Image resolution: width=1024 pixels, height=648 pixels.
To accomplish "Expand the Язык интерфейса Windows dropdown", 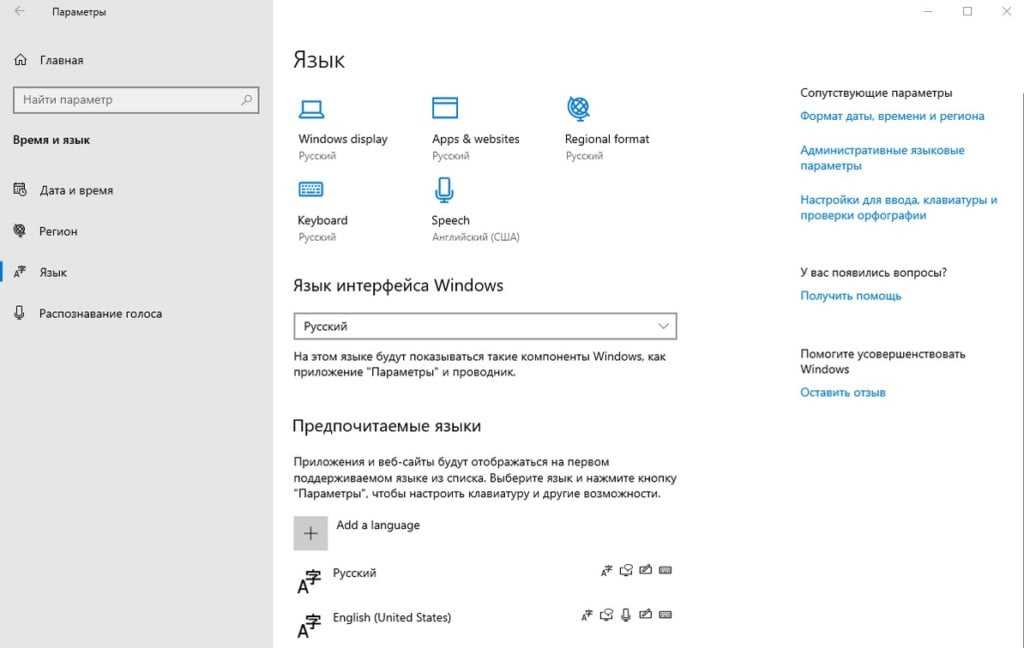I will coord(485,327).
